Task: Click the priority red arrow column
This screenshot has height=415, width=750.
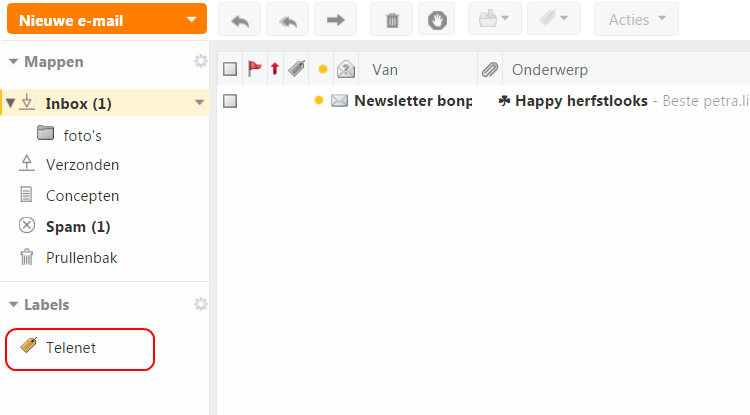Action: tap(275, 69)
